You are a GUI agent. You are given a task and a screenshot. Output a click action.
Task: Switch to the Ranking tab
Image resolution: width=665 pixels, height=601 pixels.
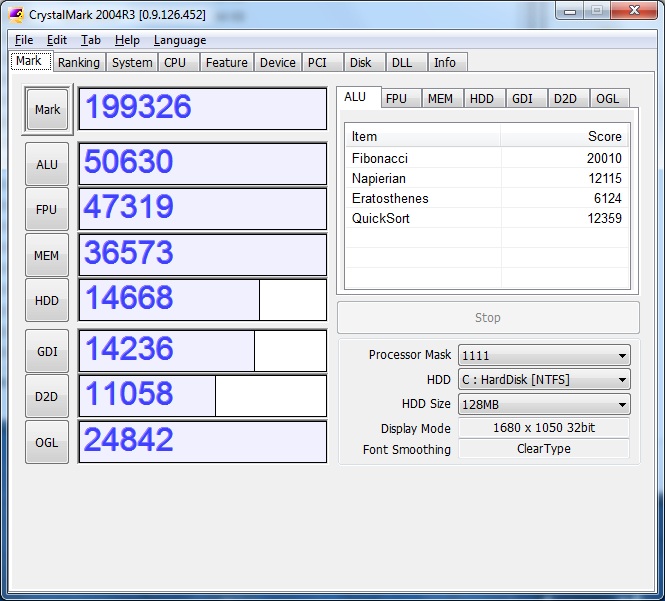click(x=79, y=62)
